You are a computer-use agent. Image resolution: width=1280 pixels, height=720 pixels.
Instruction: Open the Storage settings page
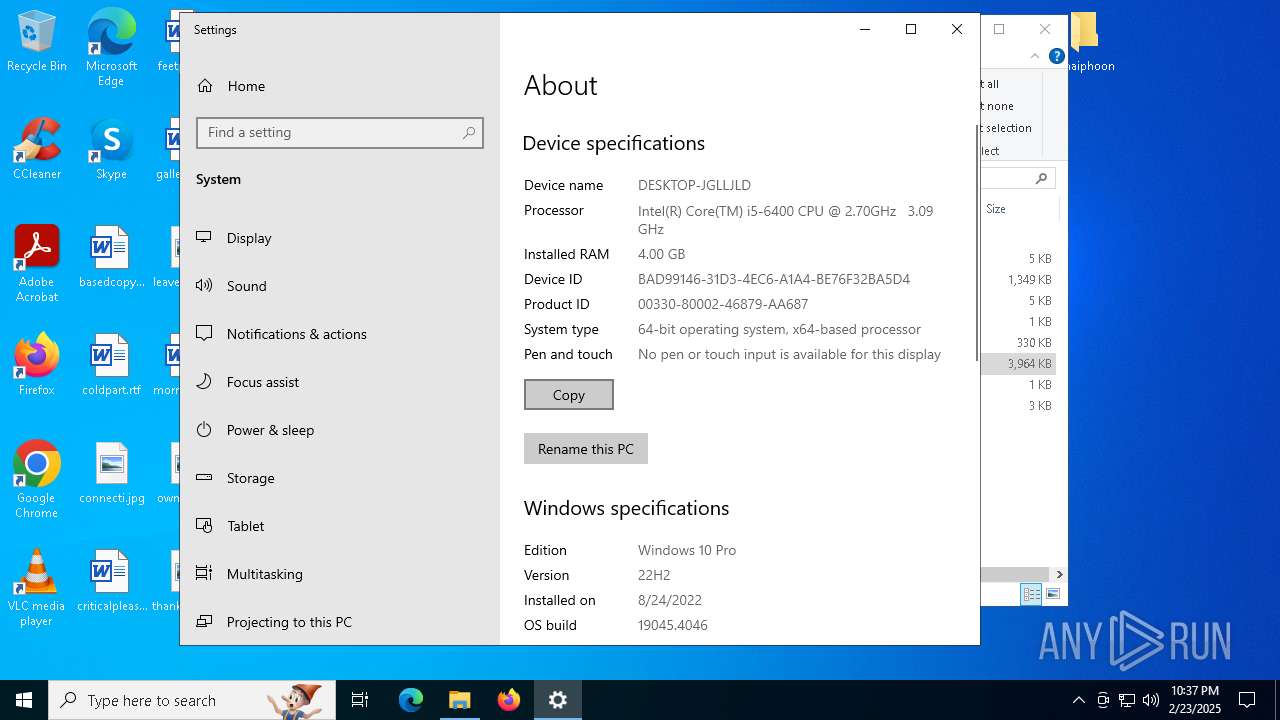point(250,478)
